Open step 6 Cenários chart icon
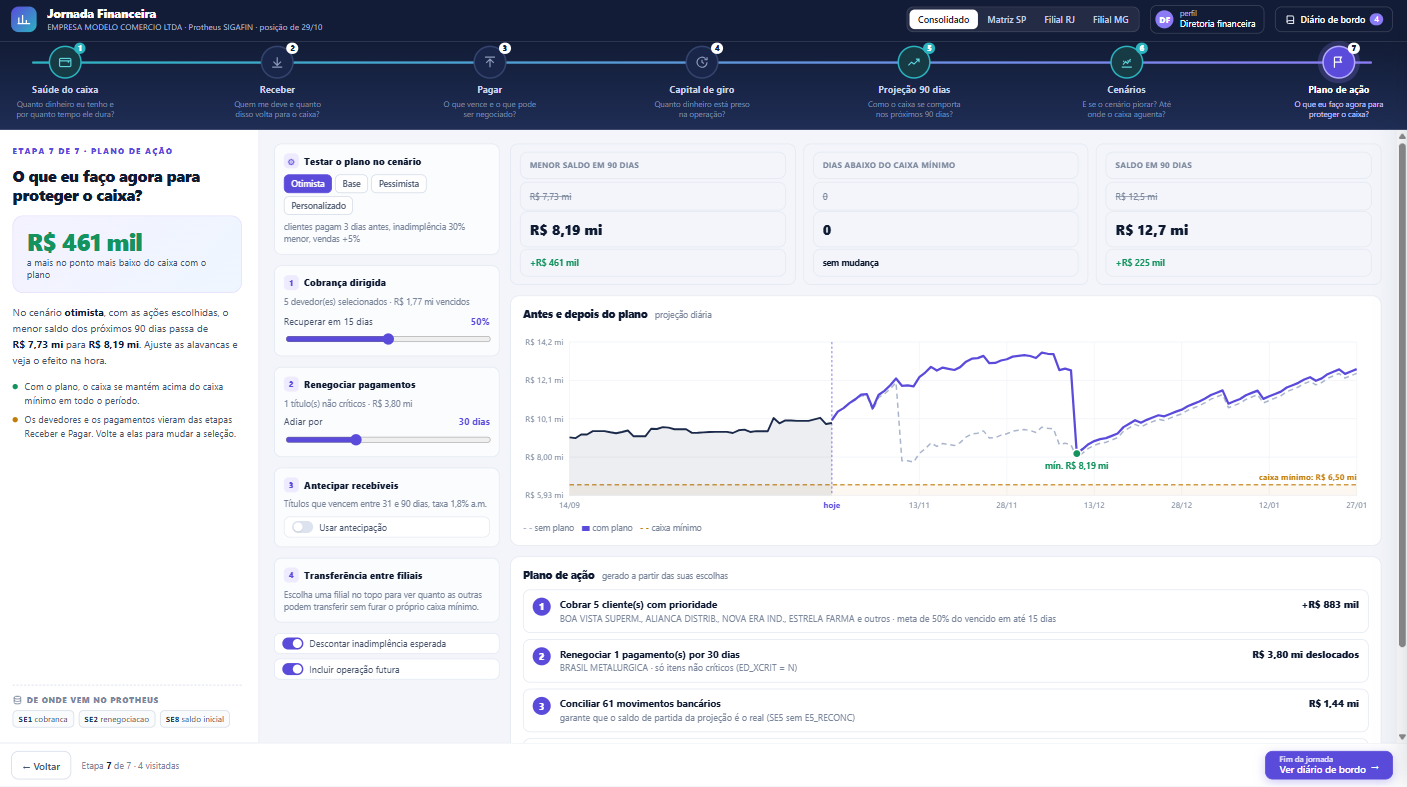1407x787 pixels. [x=1127, y=62]
